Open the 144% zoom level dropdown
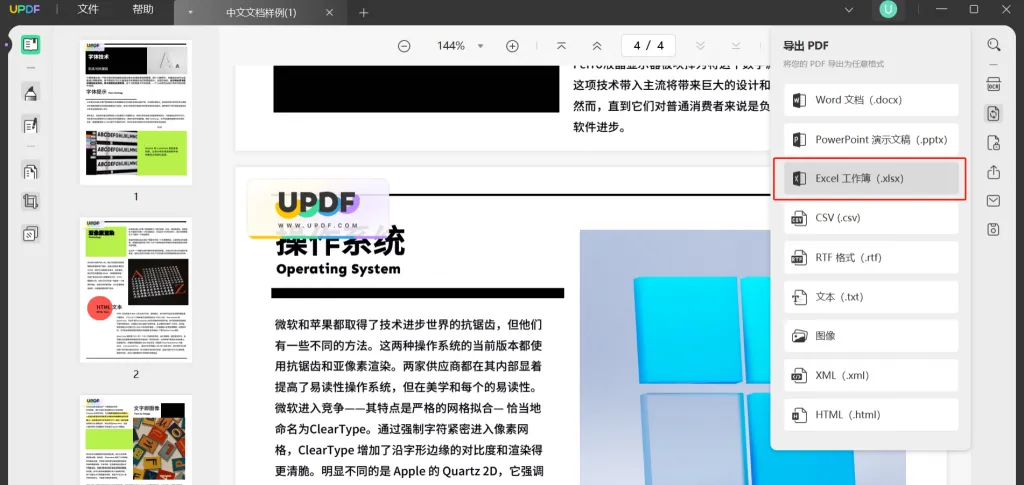Viewport: 1024px width, 485px height. pos(481,46)
